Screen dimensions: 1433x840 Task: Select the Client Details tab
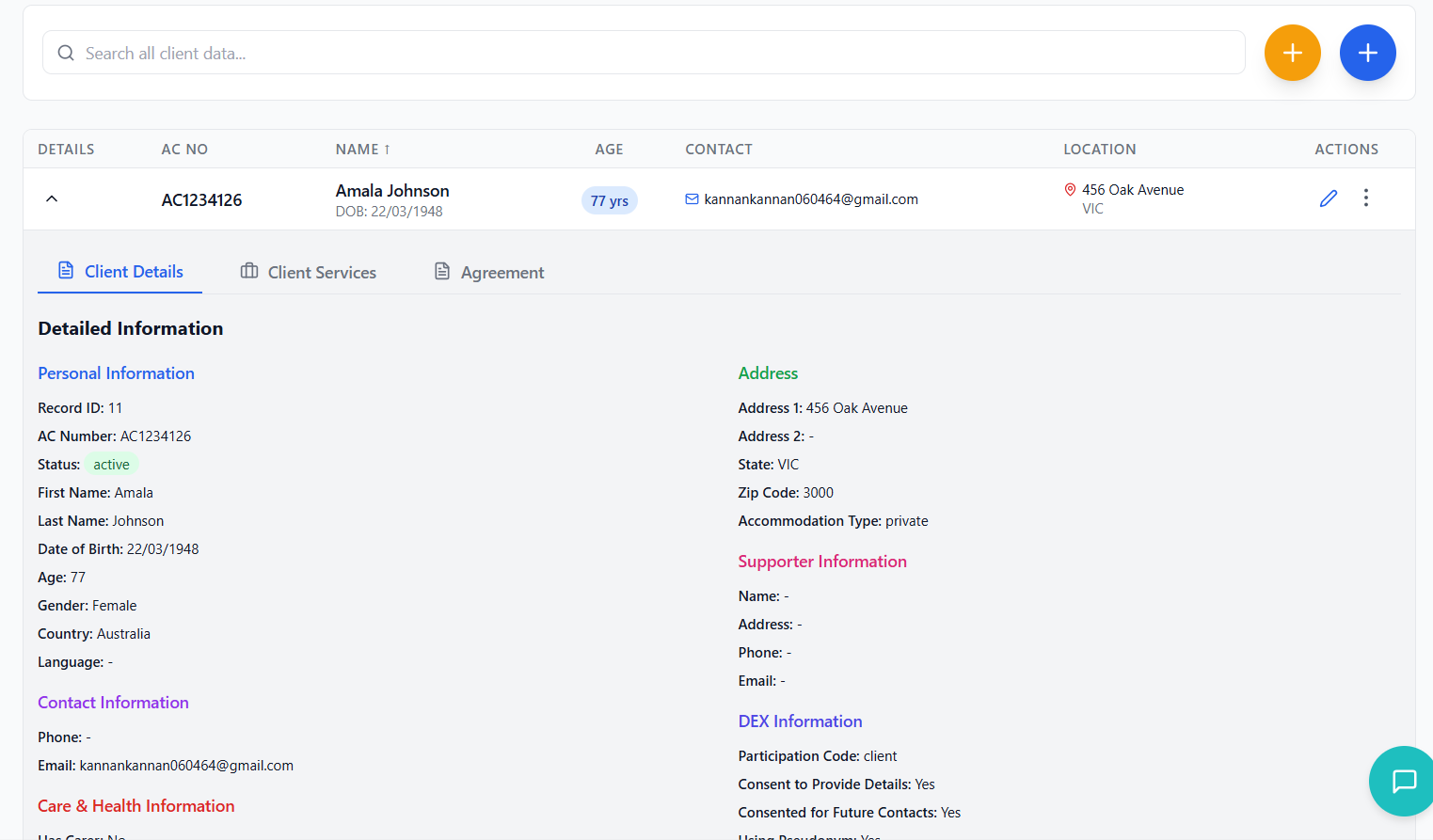pos(120,272)
